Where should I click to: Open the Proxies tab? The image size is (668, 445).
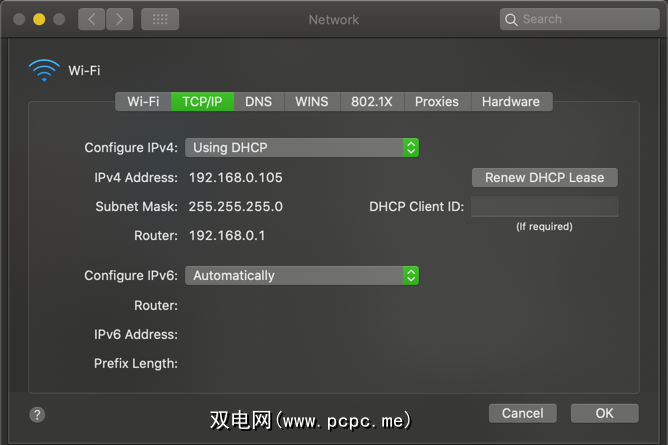pyautogui.click(x=437, y=101)
